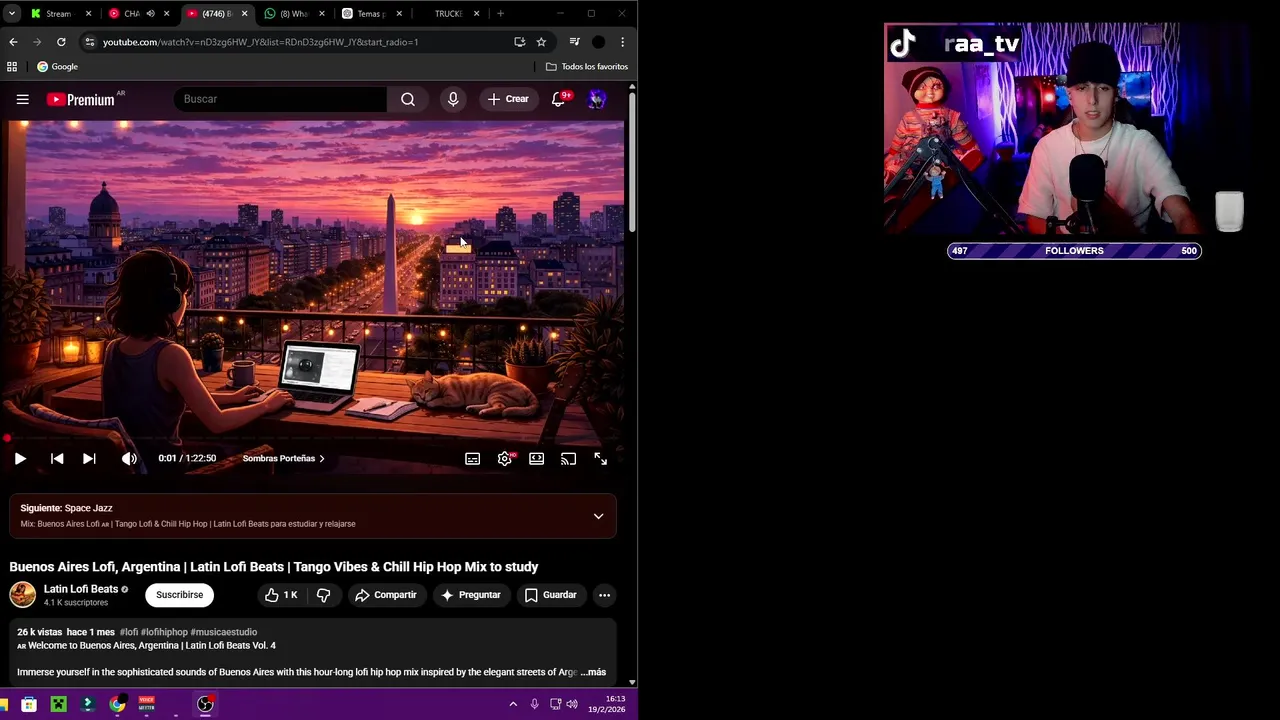Open Microsoft Store from taskbar
This screenshot has height=720, width=1280.
click(x=29, y=704)
